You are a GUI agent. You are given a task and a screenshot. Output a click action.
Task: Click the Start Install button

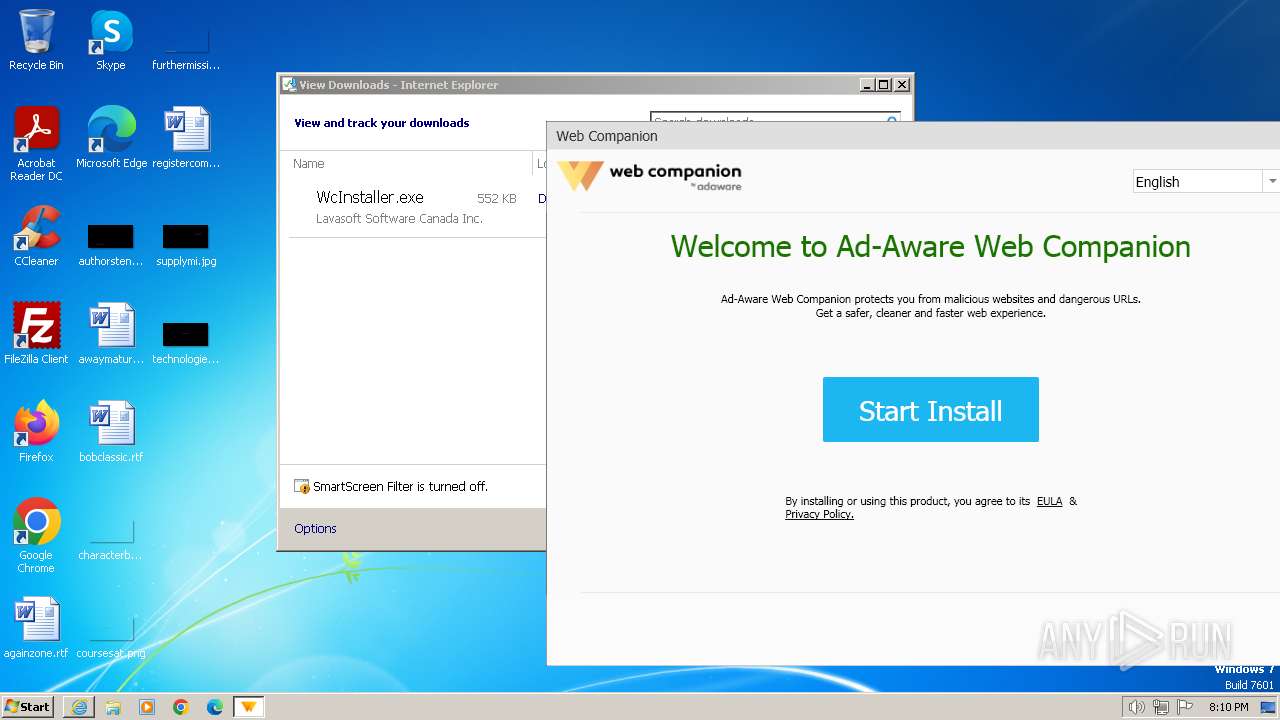(x=930, y=409)
